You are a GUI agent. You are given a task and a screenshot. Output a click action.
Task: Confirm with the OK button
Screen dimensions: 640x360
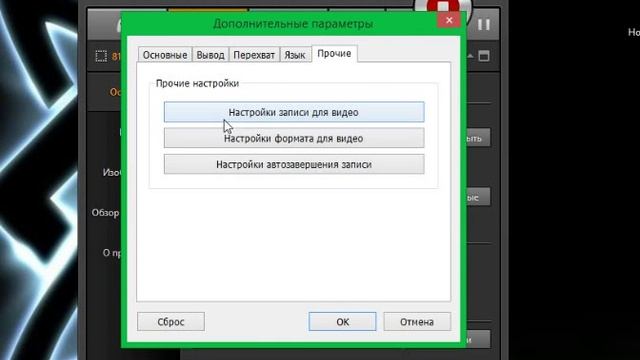coord(342,322)
